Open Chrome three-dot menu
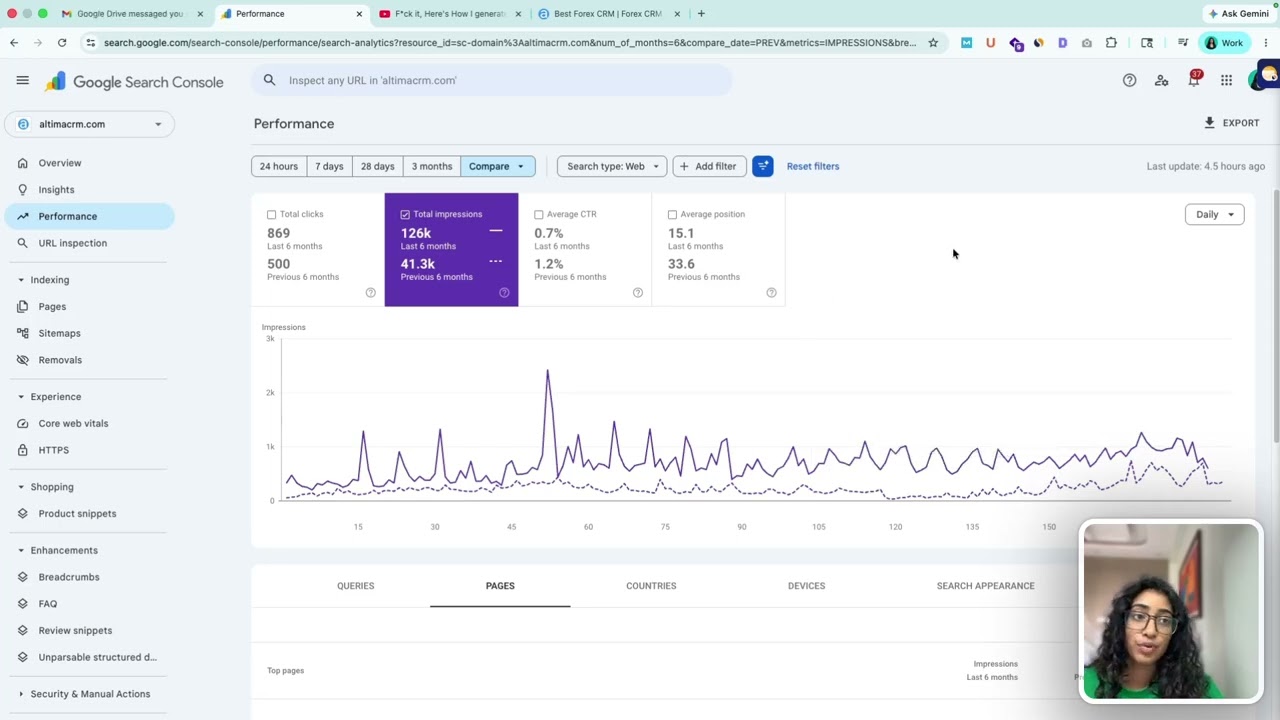 pos(1265,43)
